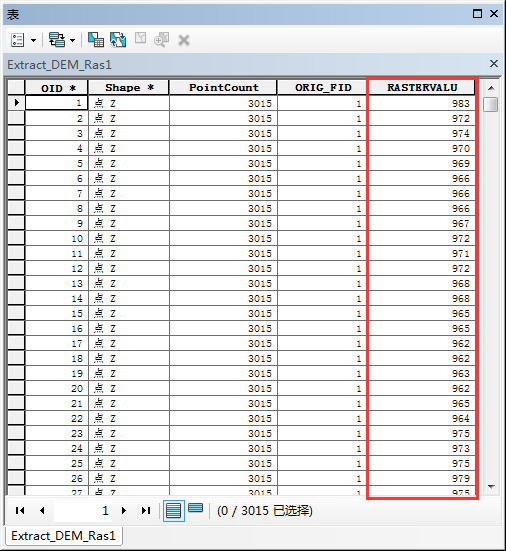Image resolution: width=506 pixels, height=551 pixels.
Task: Click the vertical scrollbar down arrow
Action: point(491,487)
